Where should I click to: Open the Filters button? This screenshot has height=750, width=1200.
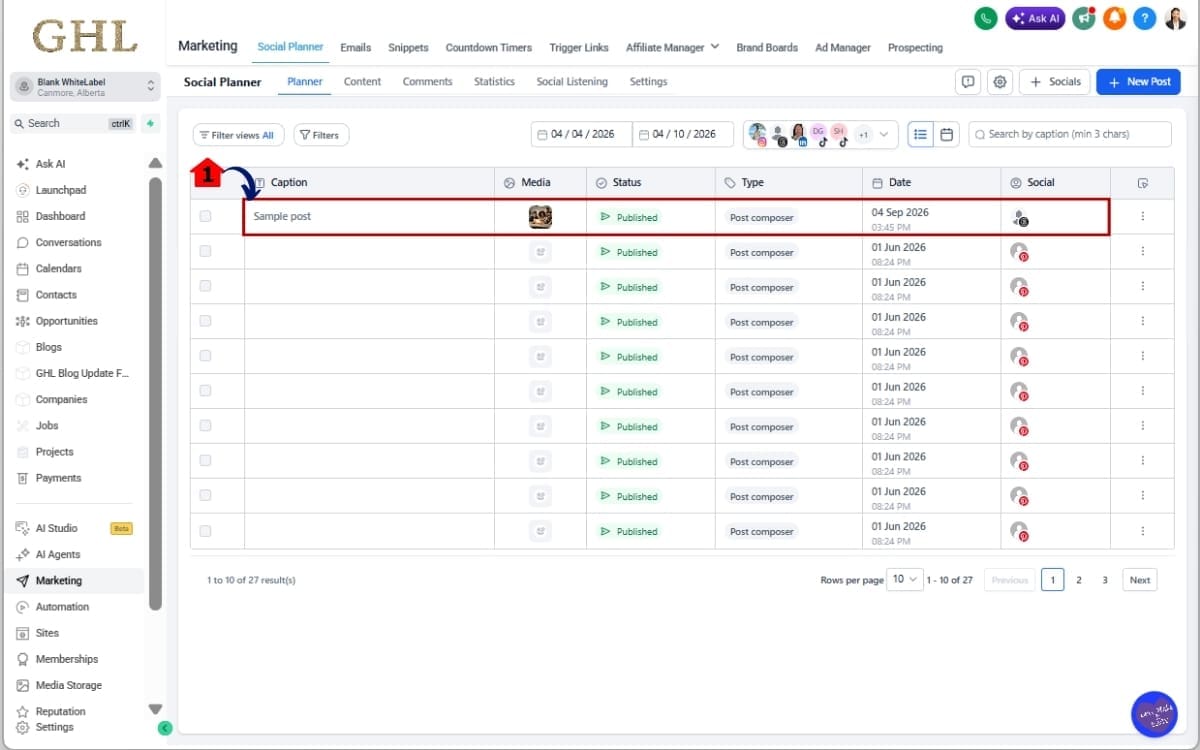click(321, 135)
